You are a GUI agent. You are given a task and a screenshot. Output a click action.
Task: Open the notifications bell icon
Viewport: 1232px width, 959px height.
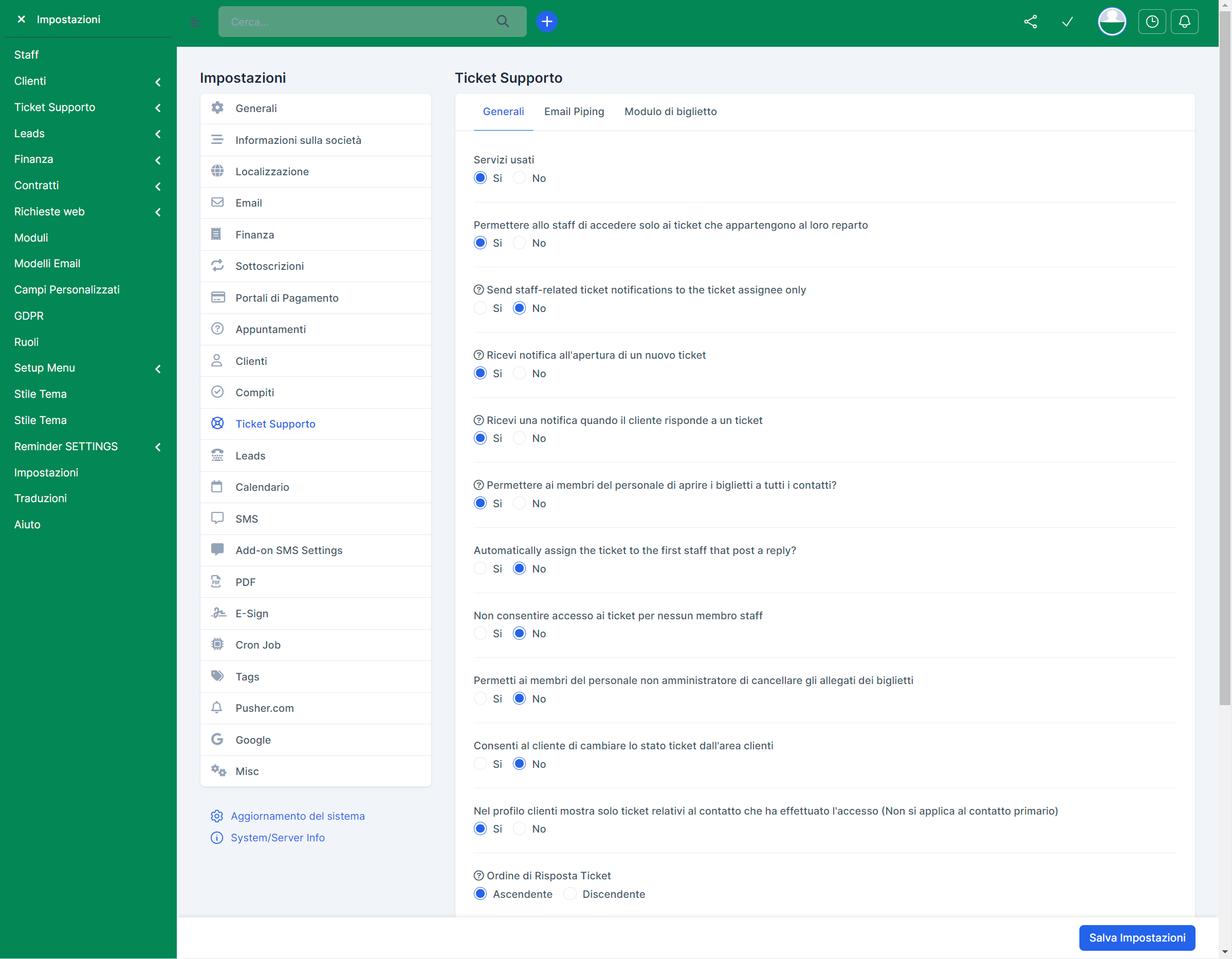point(1184,22)
